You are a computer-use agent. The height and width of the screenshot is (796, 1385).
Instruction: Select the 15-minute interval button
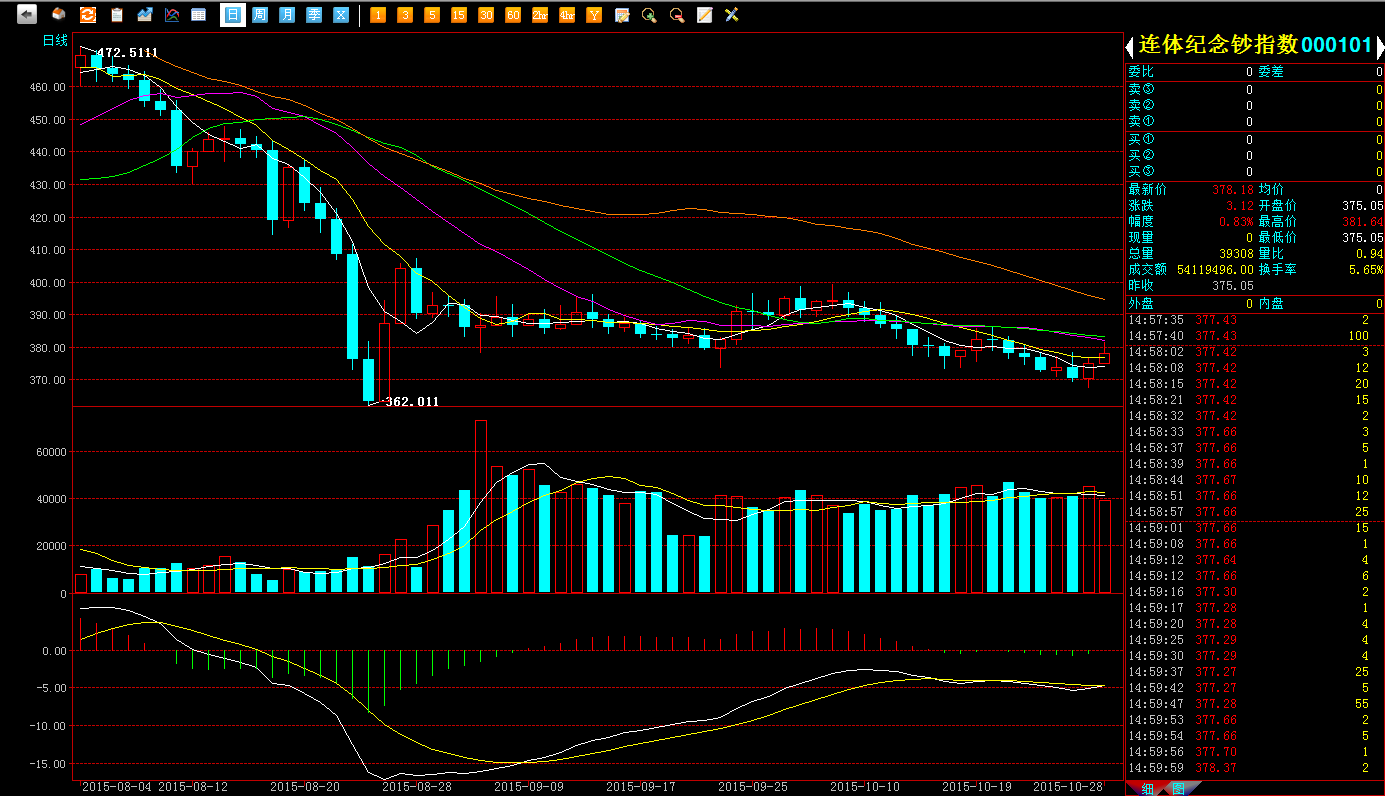(x=459, y=15)
